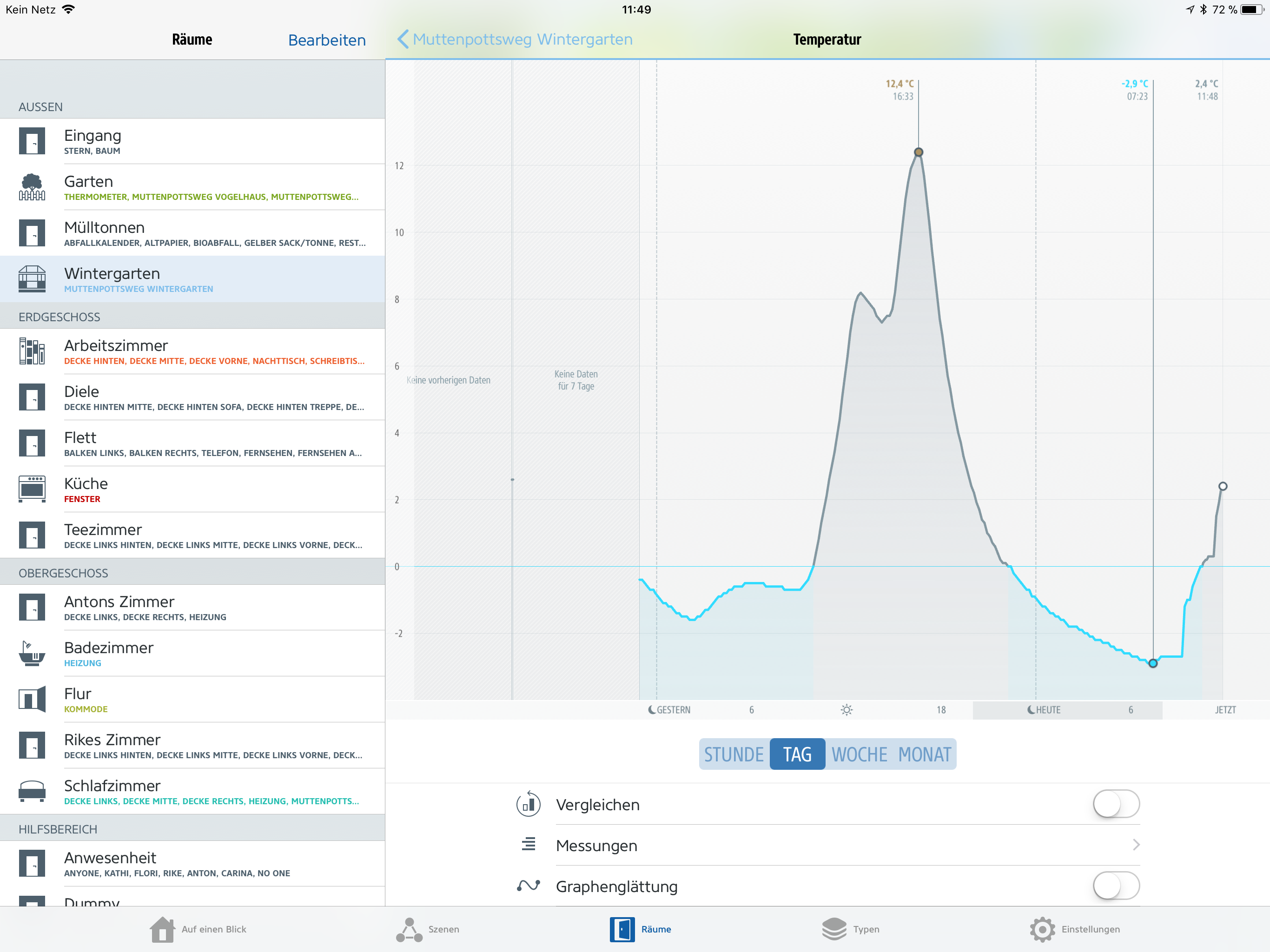Enable the Vergleichen switch
This screenshot has height=952, width=1270.
tap(1116, 804)
